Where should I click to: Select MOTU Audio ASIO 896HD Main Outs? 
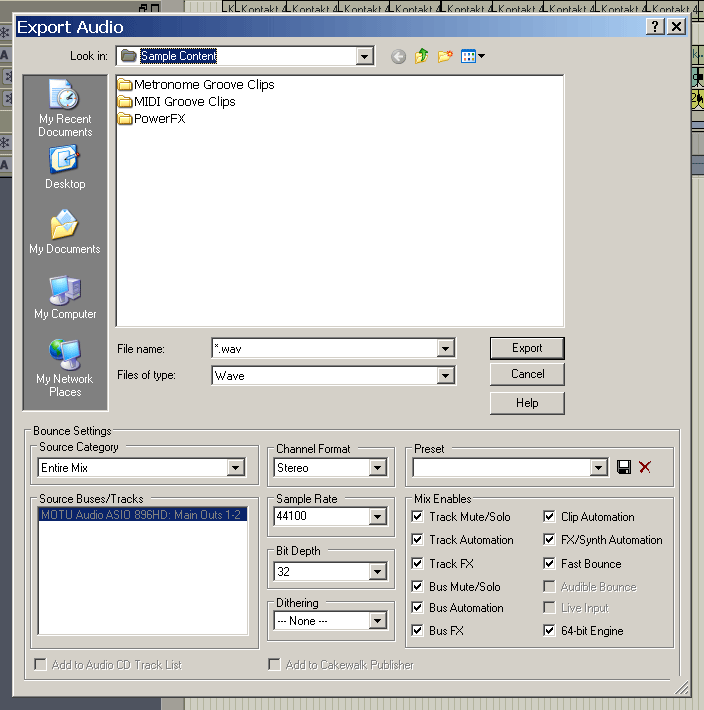[x=139, y=516]
